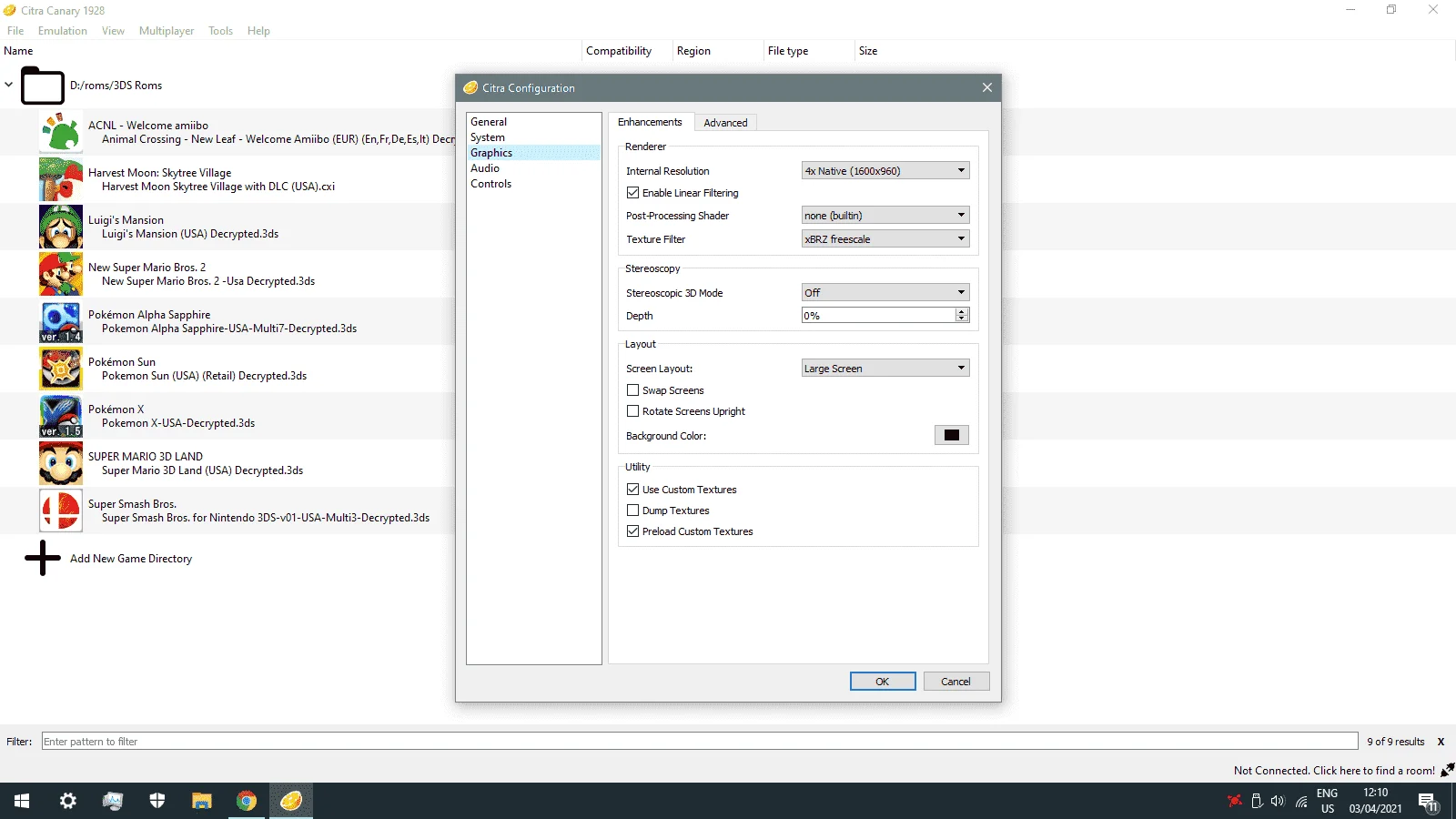Select the Enhancements tab
The width and height of the screenshot is (1456, 819).
click(x=650, y=122)
